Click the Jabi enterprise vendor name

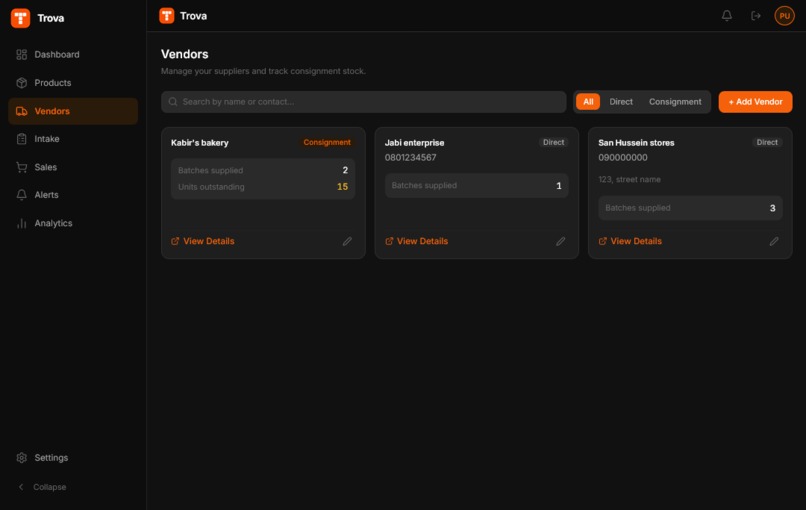[414, 143]
